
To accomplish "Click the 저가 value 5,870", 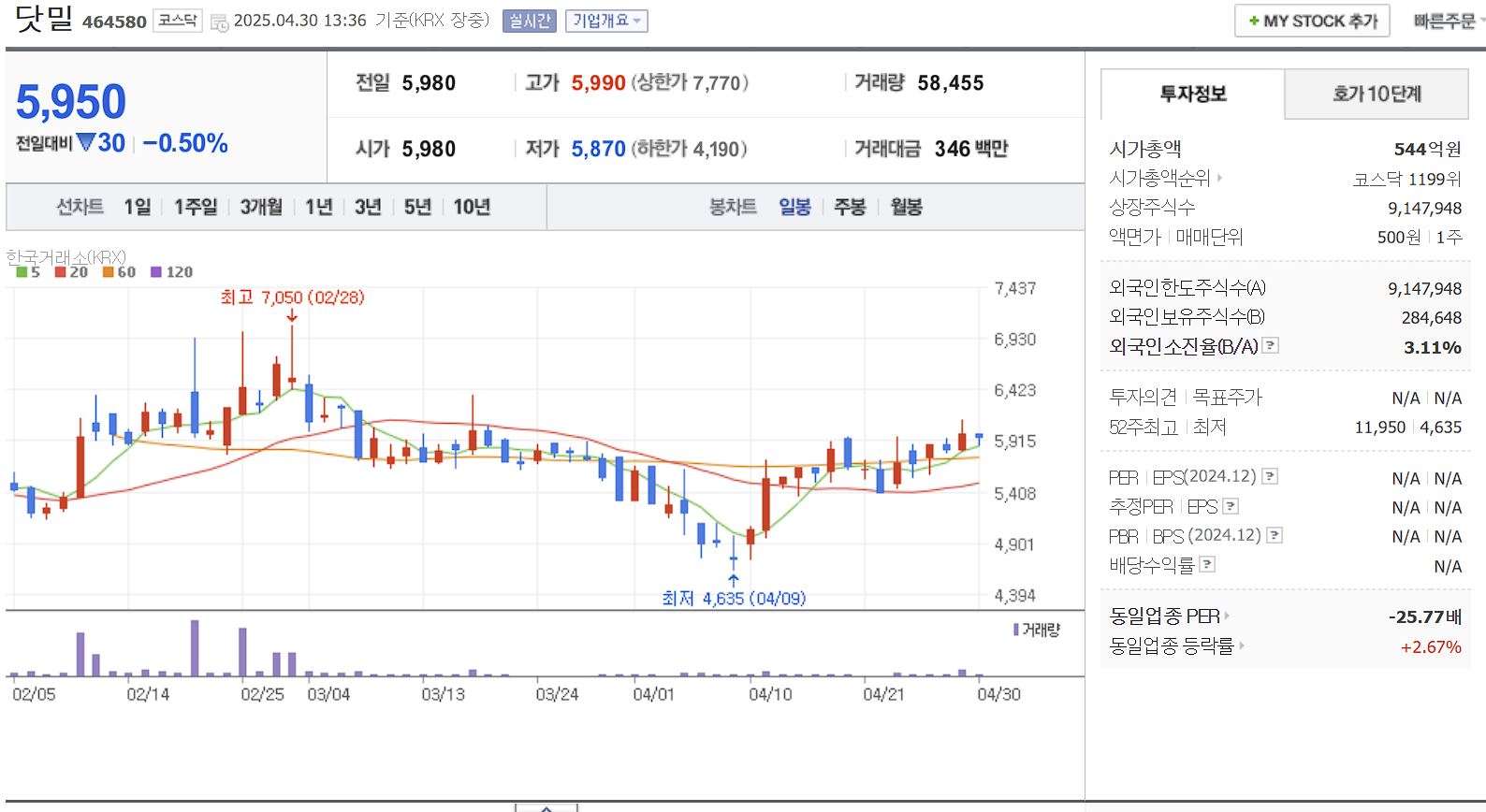I will point(599,149).
